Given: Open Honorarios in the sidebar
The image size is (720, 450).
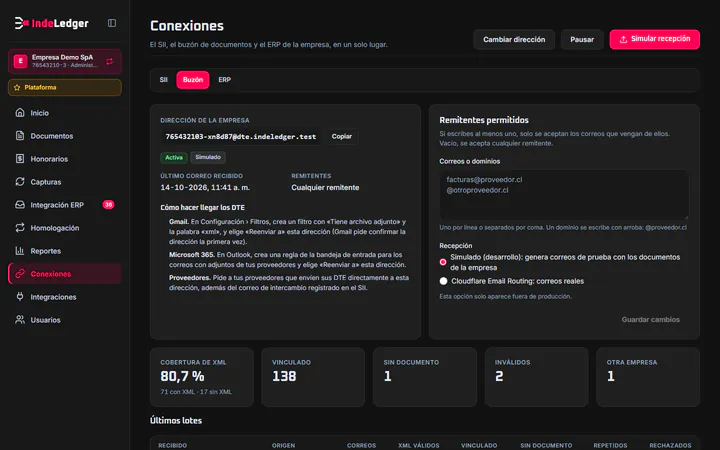Looking at the screenshot, I should [x=65, y=158].
